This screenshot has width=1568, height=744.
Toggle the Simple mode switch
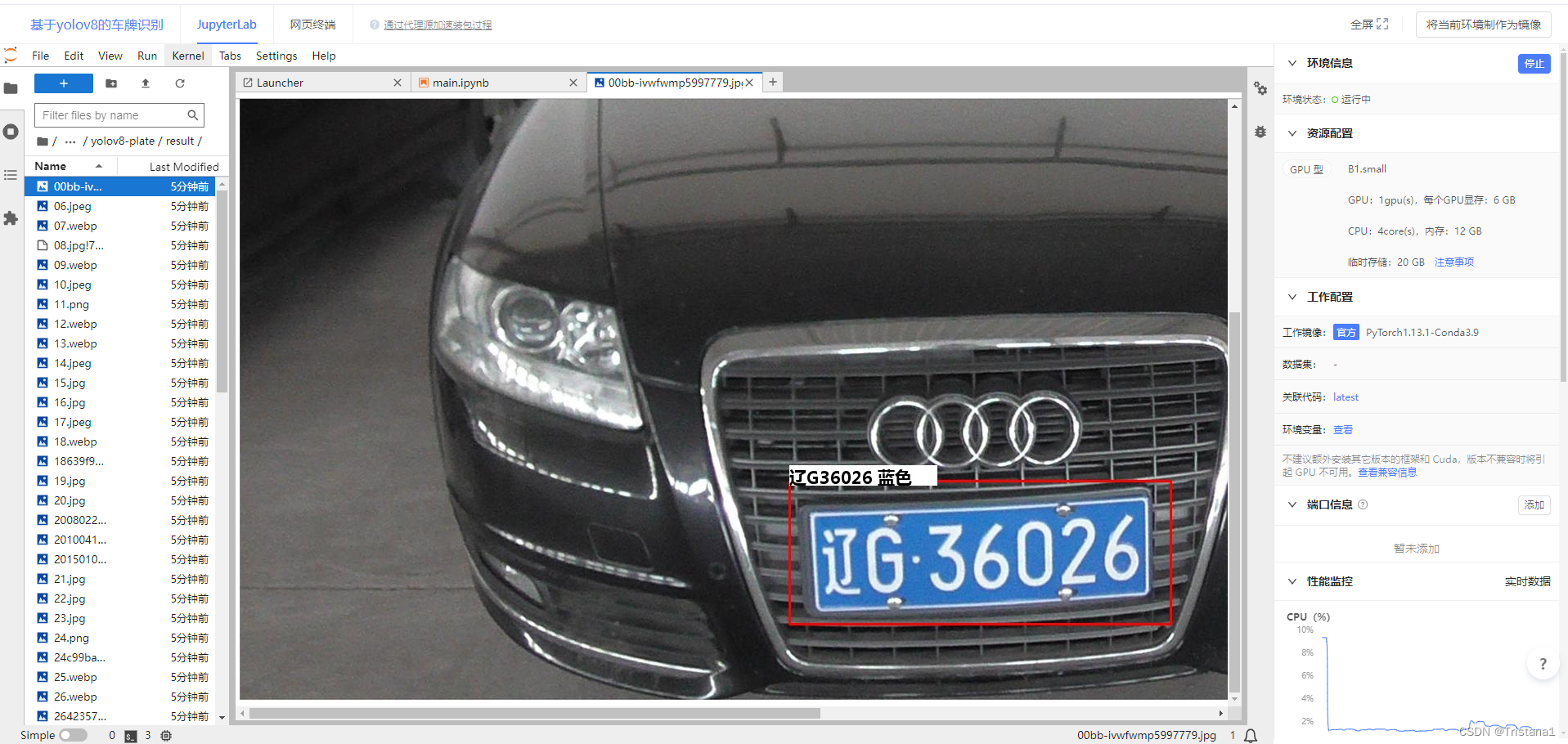73,736
